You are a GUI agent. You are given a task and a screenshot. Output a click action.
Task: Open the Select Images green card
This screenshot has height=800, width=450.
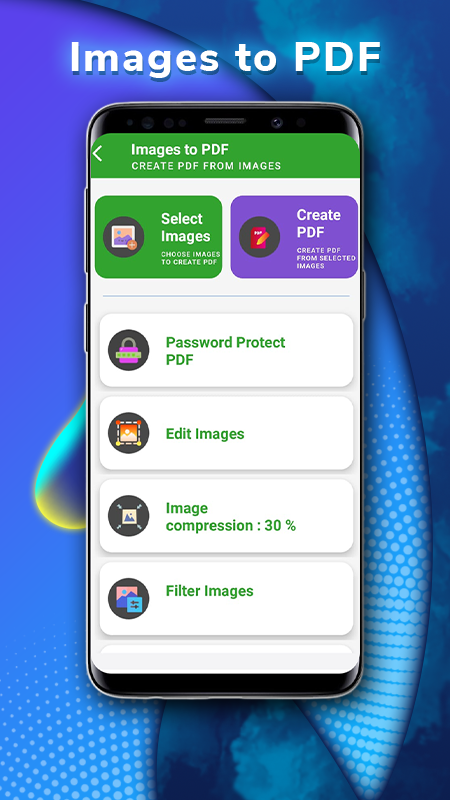click(159, 237)
